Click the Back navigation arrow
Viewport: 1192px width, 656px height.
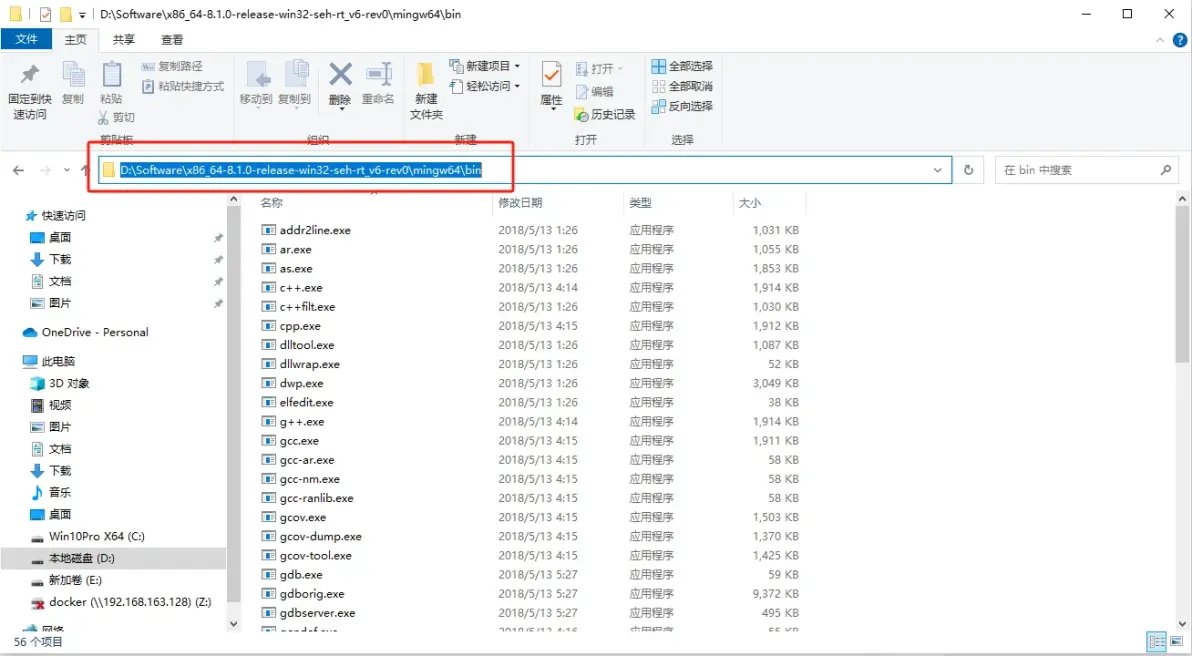pyautogui.click(x=18, y=170)
